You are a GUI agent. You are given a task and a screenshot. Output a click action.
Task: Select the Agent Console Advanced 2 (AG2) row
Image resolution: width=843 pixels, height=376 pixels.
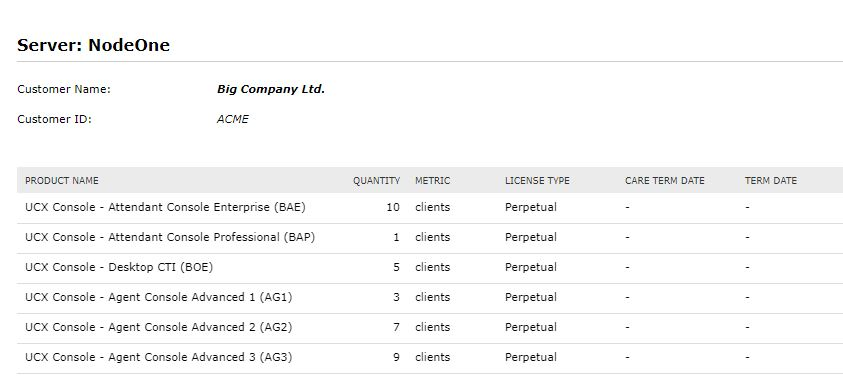point(430,328)
